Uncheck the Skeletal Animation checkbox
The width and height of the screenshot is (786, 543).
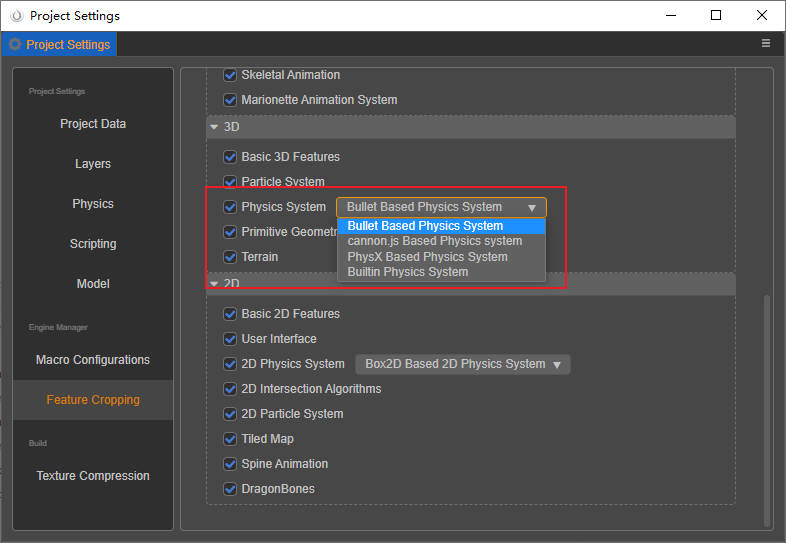pyautogui.click(x=230, y=75)
